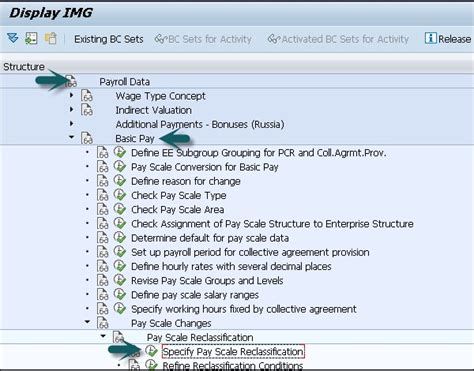Select Revise Pay Scale Groups and Levels text
The width and height of the screenshot is (474, 371).
point(207,281)
